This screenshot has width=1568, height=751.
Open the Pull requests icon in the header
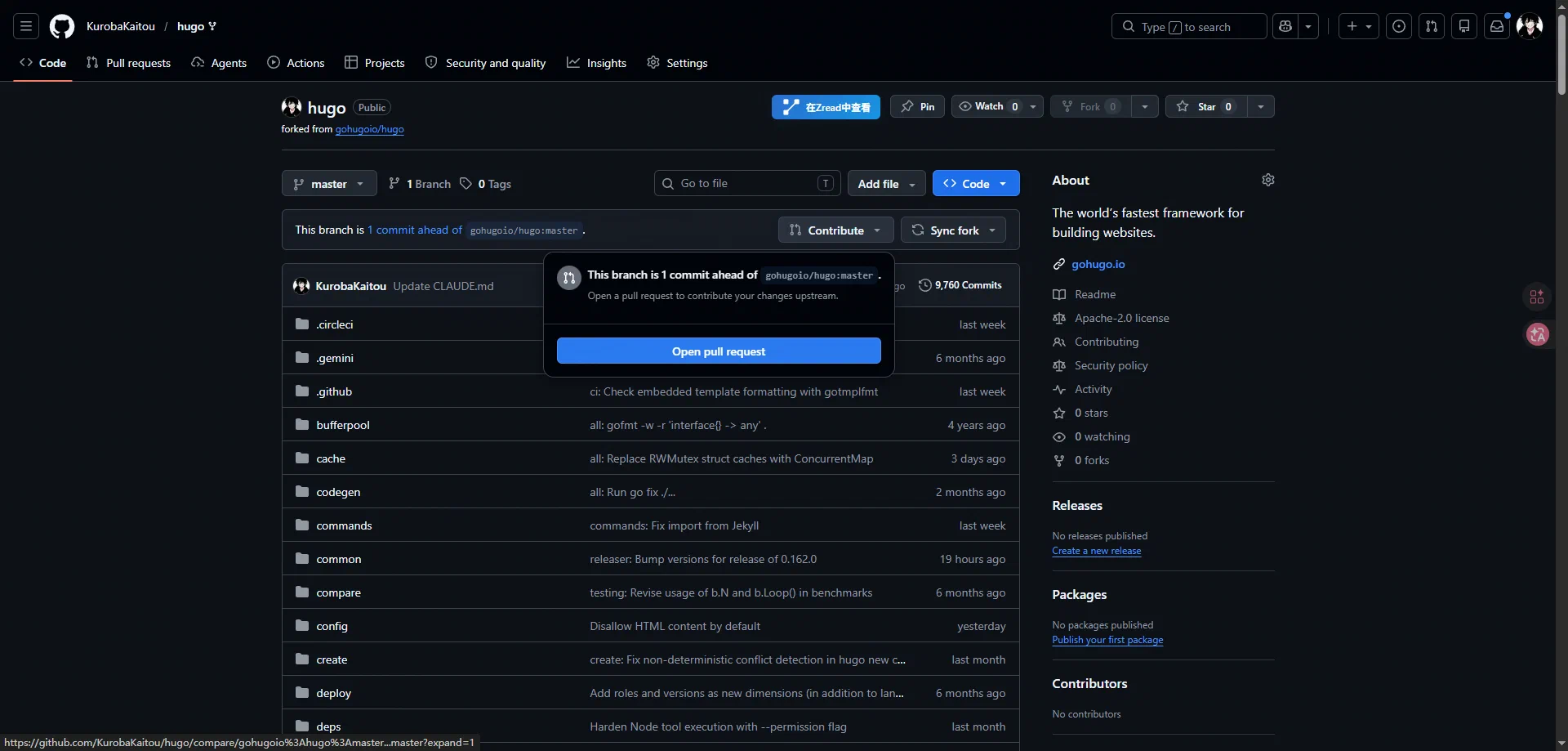1432,26
